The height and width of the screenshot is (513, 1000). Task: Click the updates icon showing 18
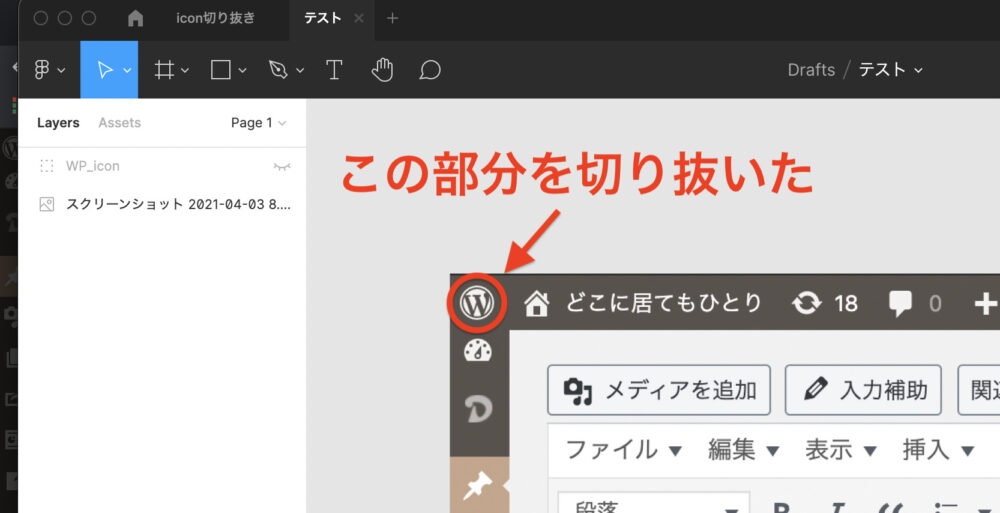click(x=807, y=304)
